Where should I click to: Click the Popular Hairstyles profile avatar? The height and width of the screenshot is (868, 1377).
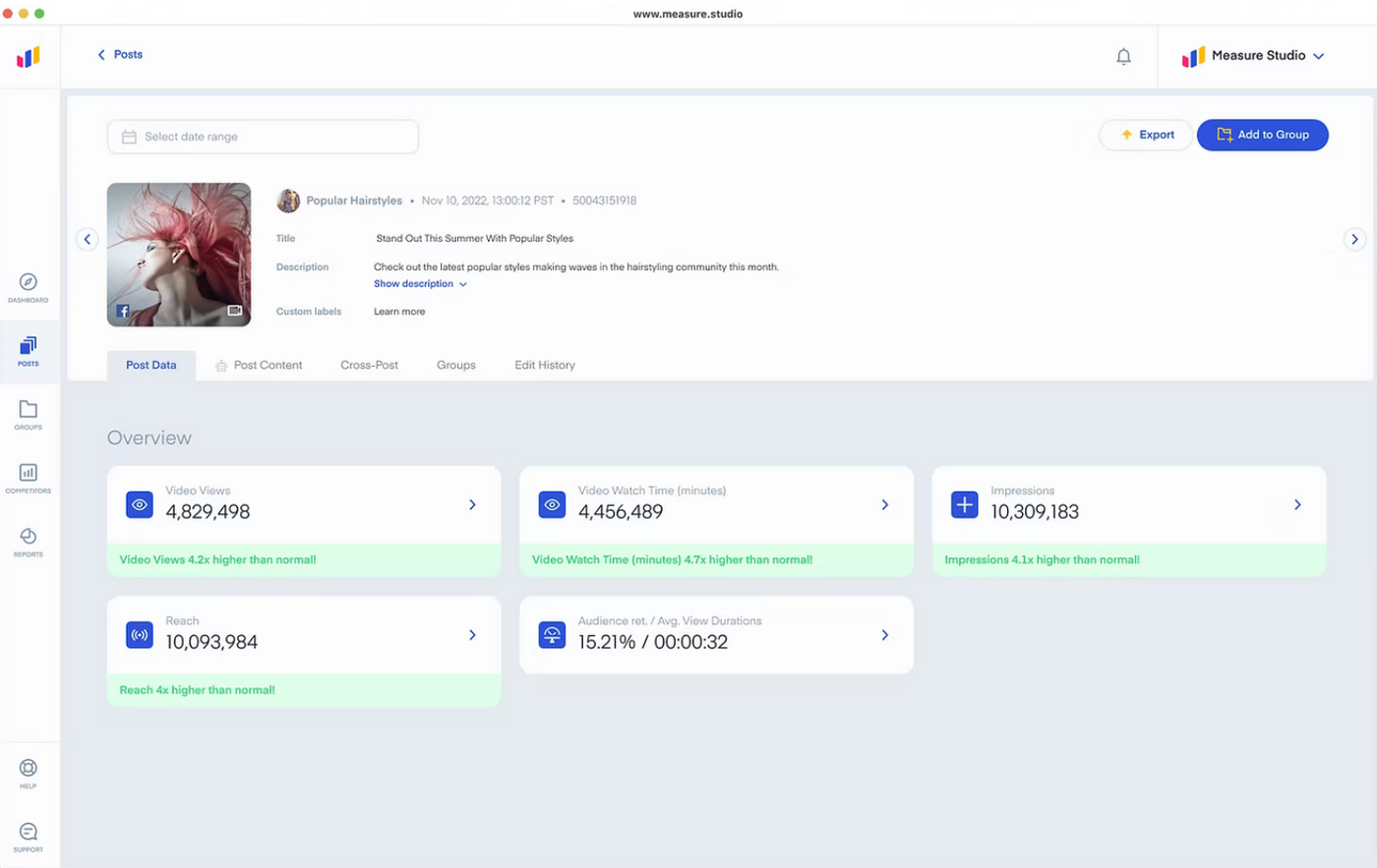click(288, 201)
